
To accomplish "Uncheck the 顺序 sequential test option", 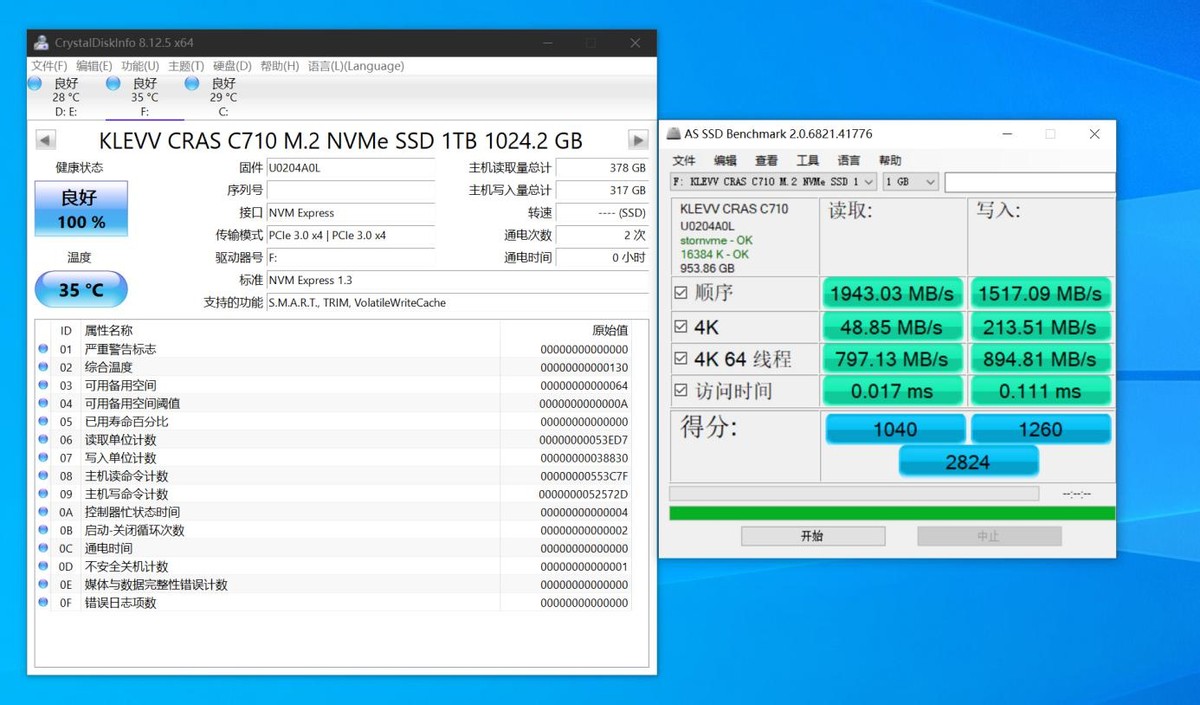I will coord(681,293).
